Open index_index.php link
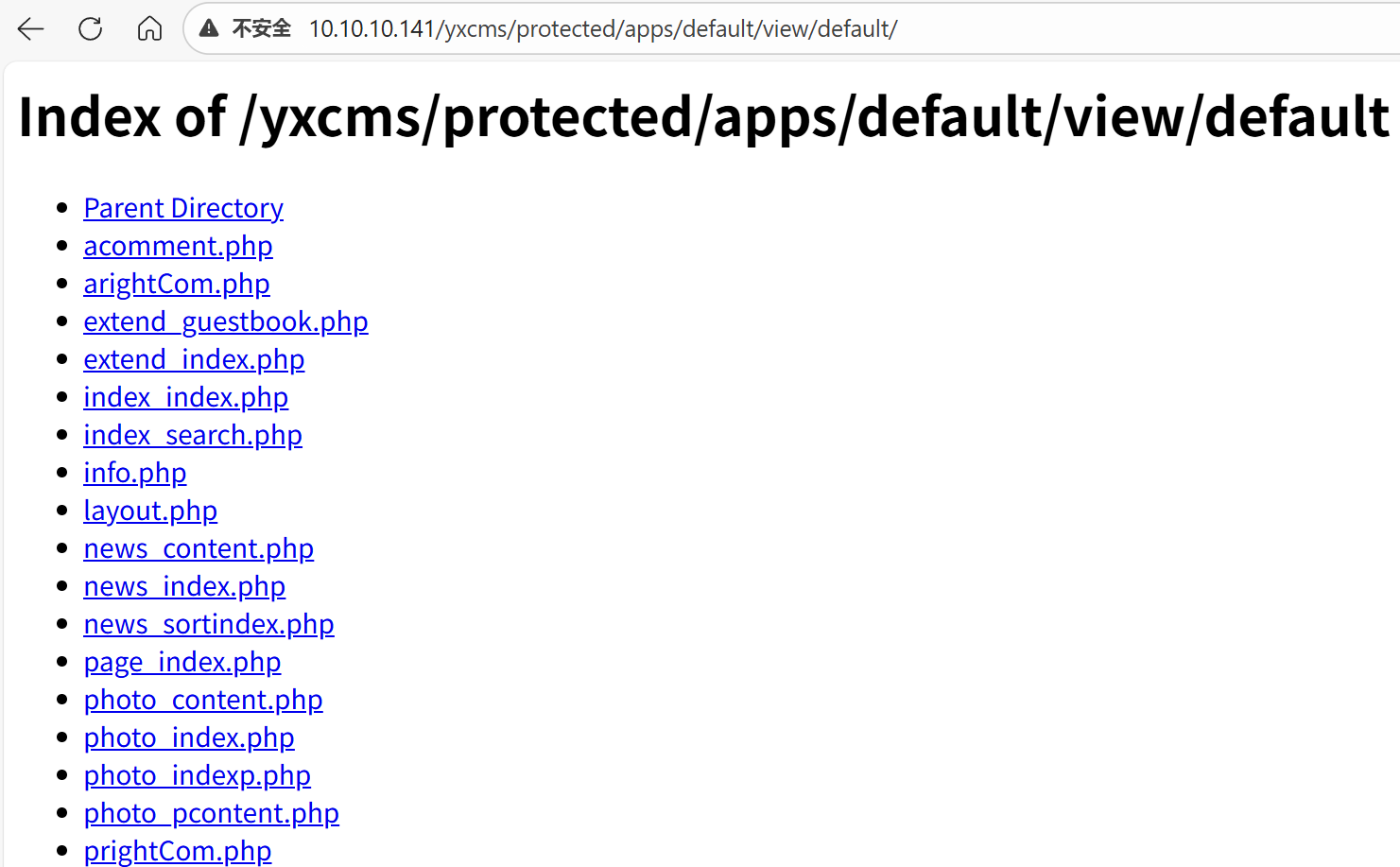Image resolution: width=1400 pixels, height=867 pixels. coord(185,397)
